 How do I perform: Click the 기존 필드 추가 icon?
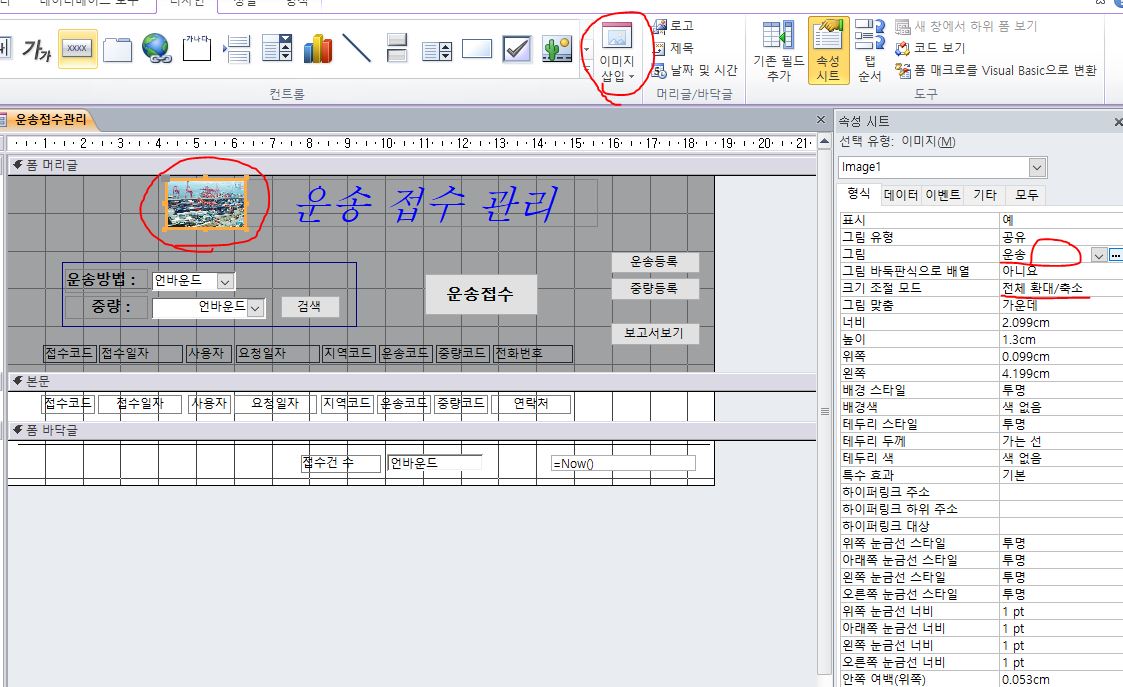[x=777, y=50]
